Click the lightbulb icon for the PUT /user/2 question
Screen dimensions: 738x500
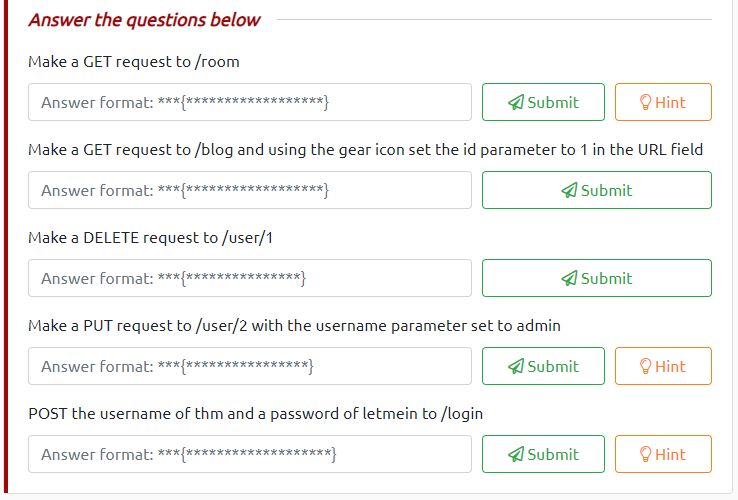[x=645, y=366]
